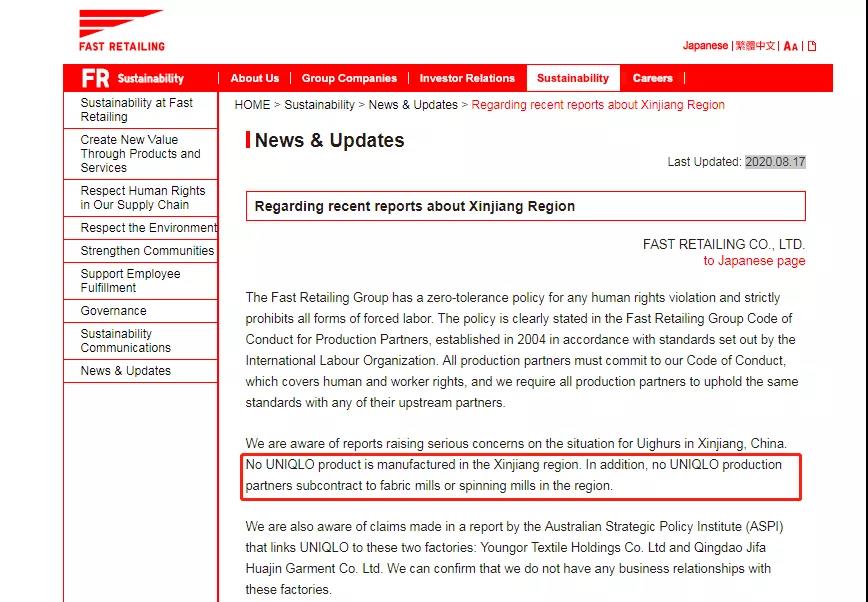The image size is (868, 602).
Task: Open Governance sidebar item
Action: pyautogui.click(x=141, y=311)
